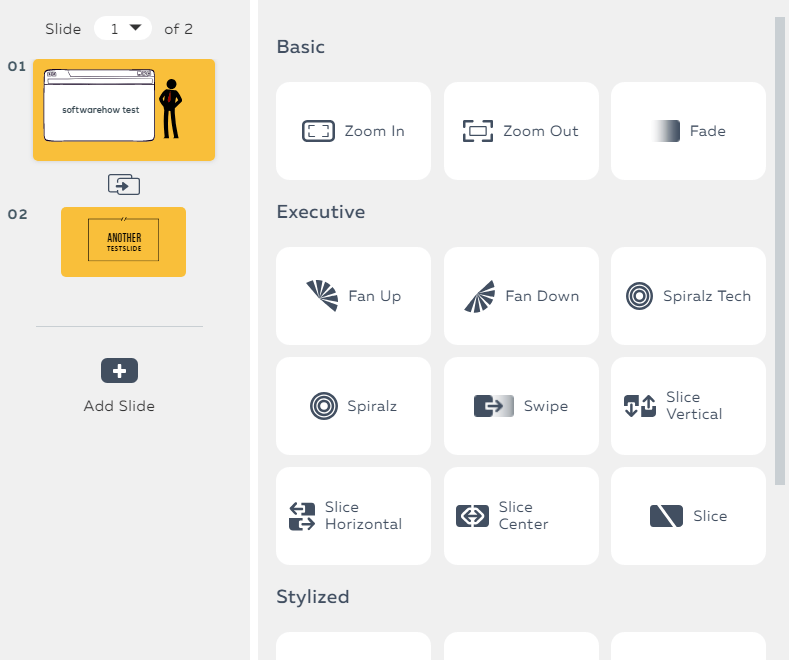Click the Zoom Out label text
789x660 pixels.
[x=541, y=131]
